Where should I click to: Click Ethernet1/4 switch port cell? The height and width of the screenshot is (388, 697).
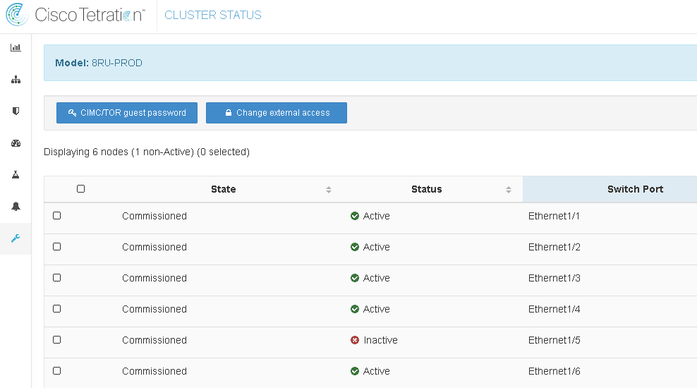[554, 309]
